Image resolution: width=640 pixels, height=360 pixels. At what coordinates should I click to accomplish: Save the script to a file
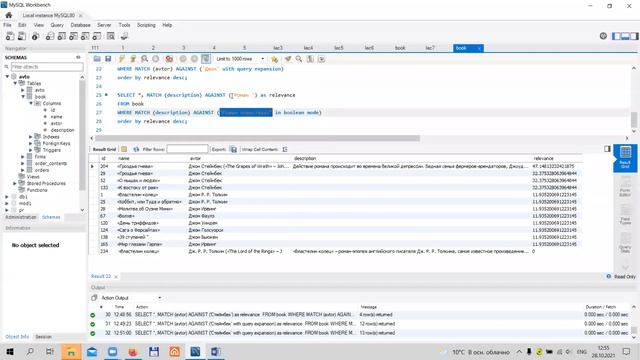click(x=108, y=59)
